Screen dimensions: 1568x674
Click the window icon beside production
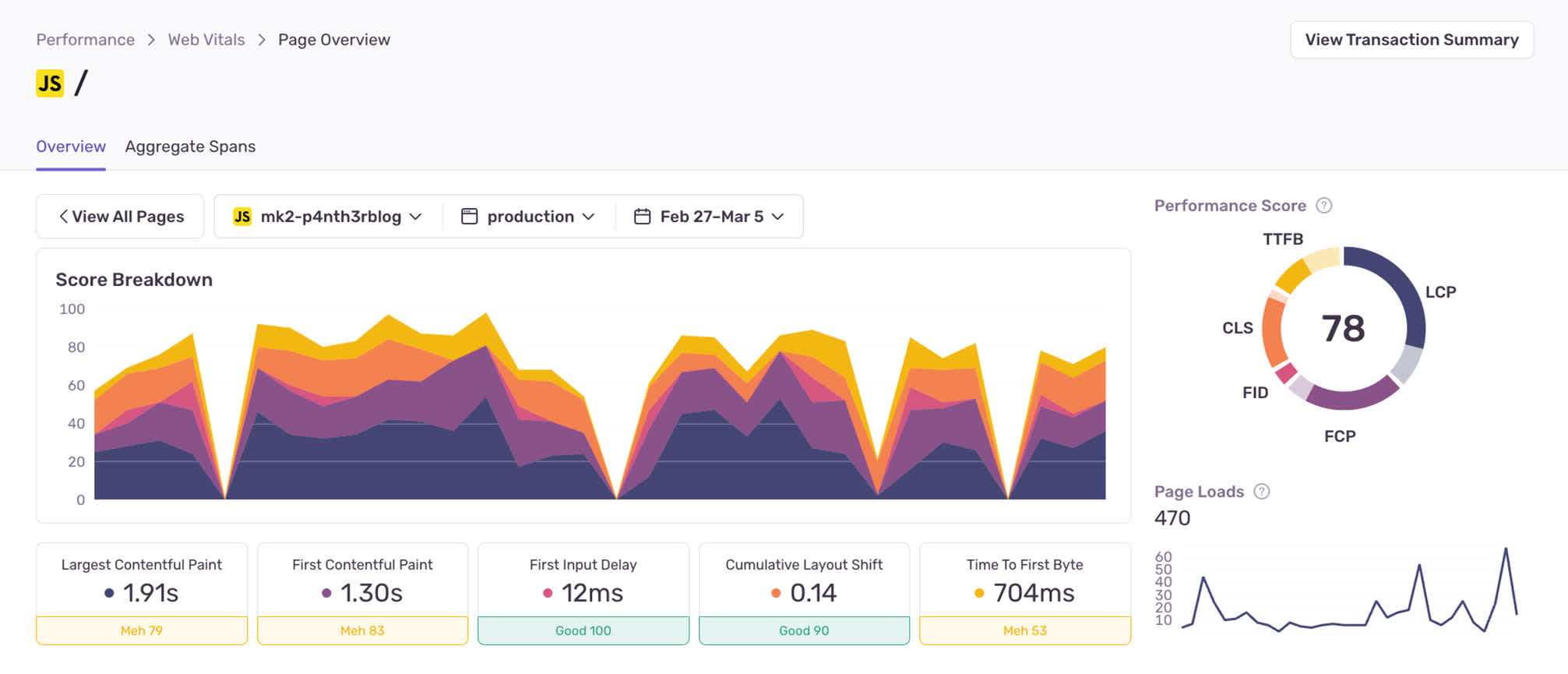click(469, 217)
